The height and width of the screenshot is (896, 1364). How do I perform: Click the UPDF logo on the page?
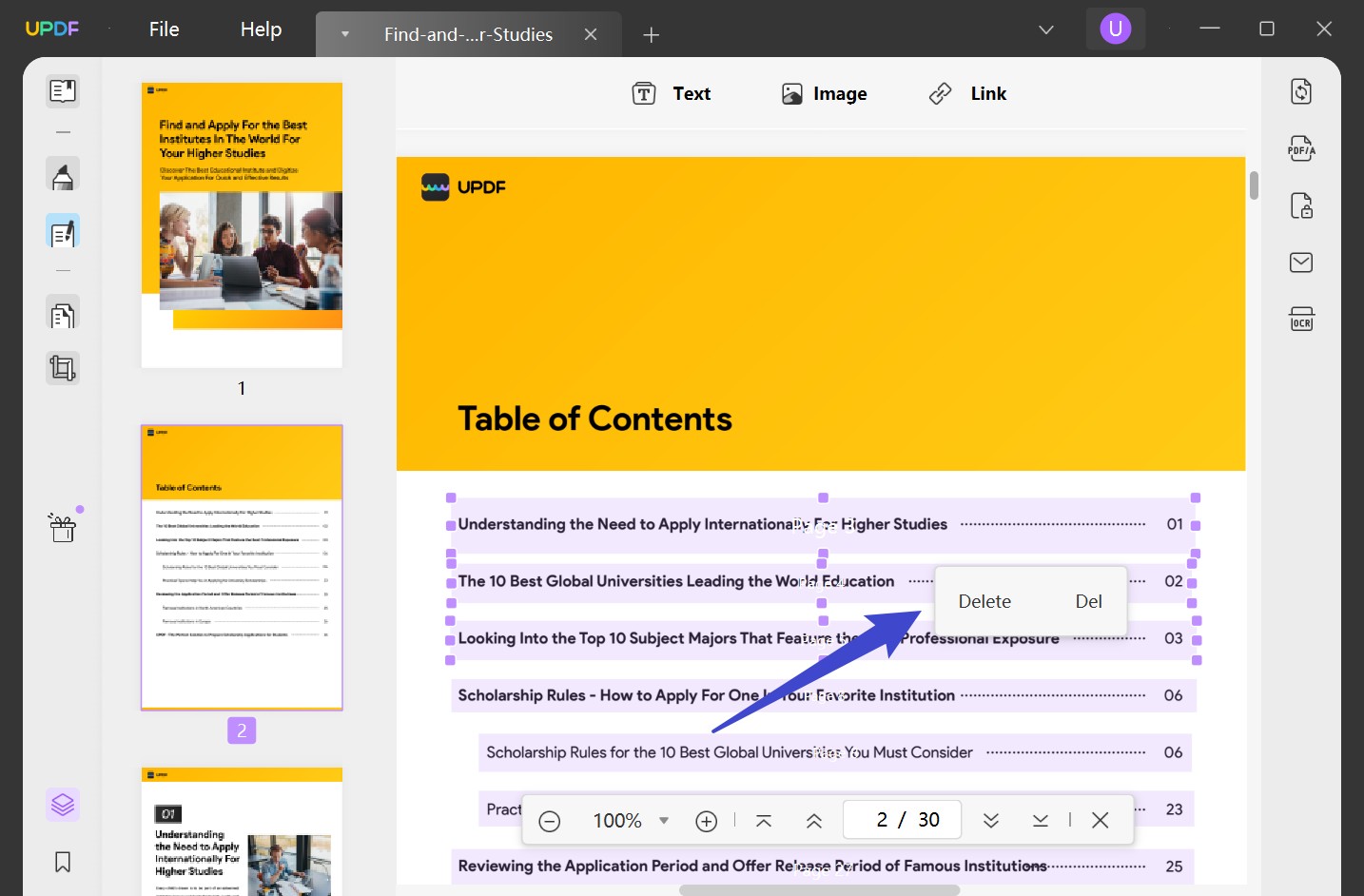coord(463,187)
